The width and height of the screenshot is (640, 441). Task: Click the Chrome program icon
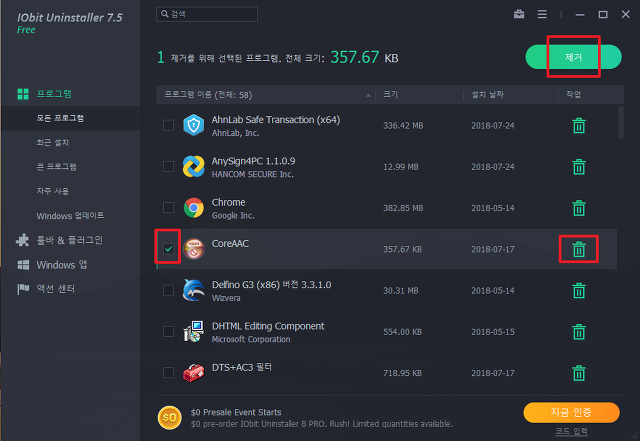[193, 208]
